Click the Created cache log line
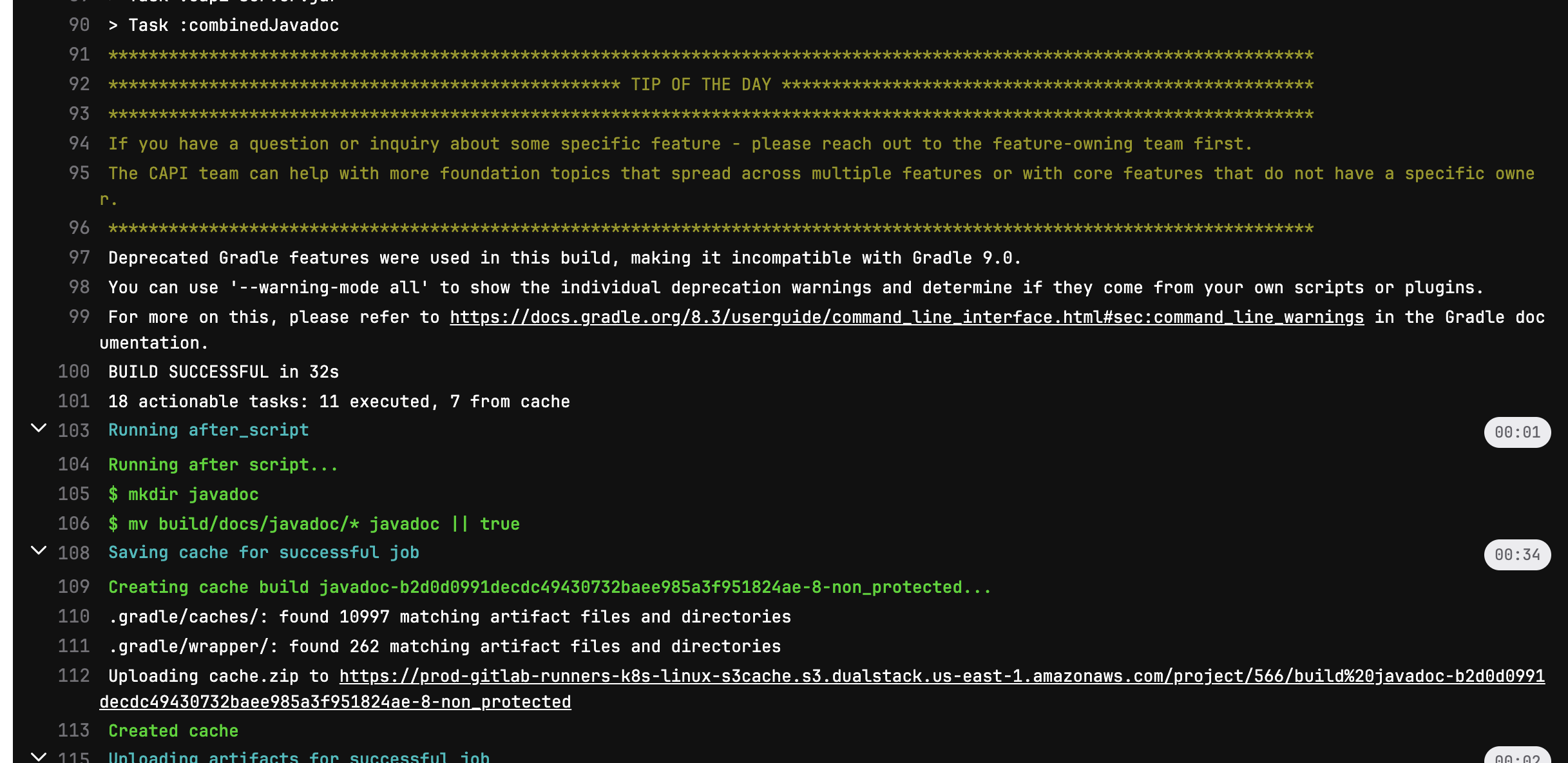Viewport: 1568px width, 763px height. (x=173, y=731)
